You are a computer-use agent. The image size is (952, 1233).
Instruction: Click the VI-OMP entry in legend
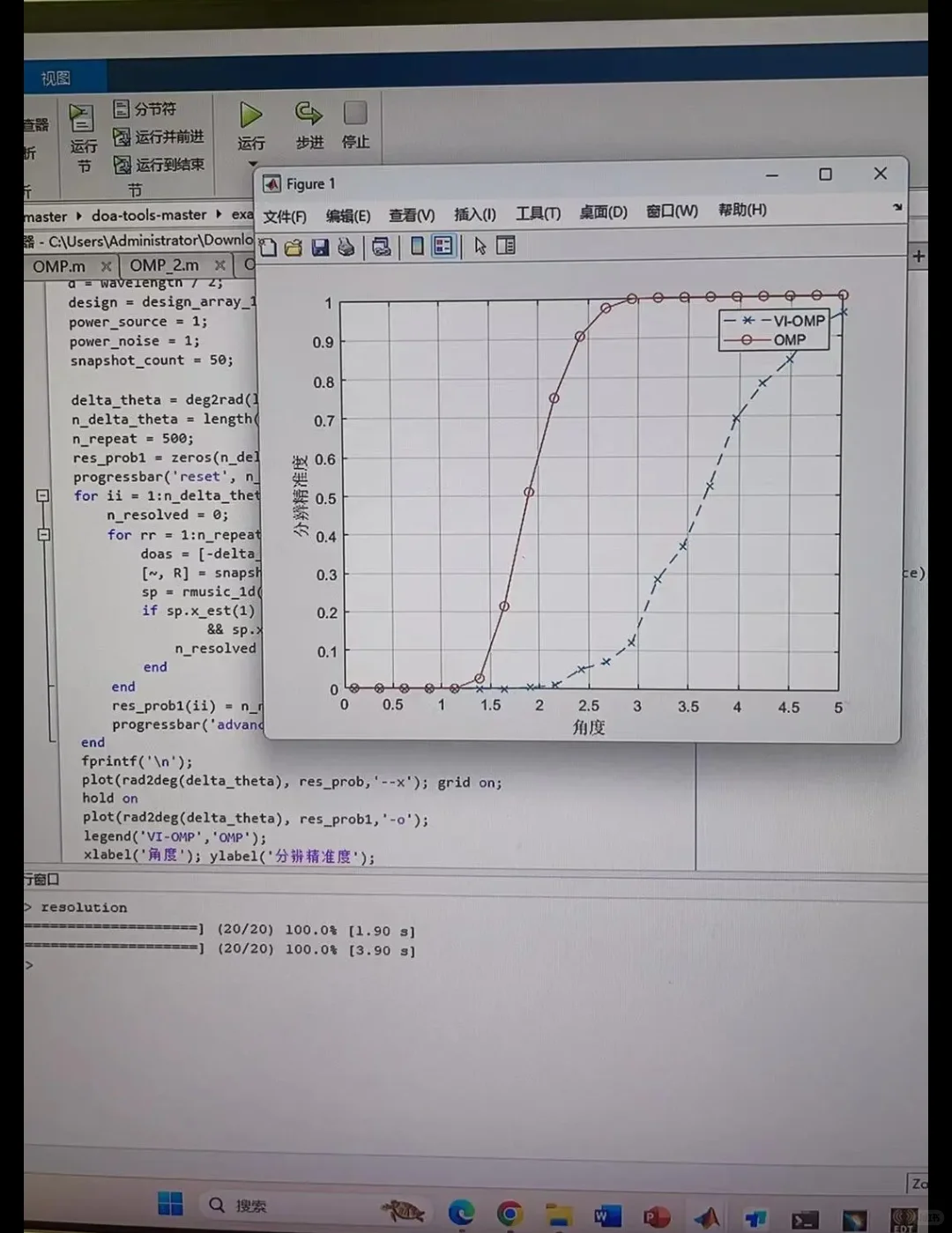[775, 321]
